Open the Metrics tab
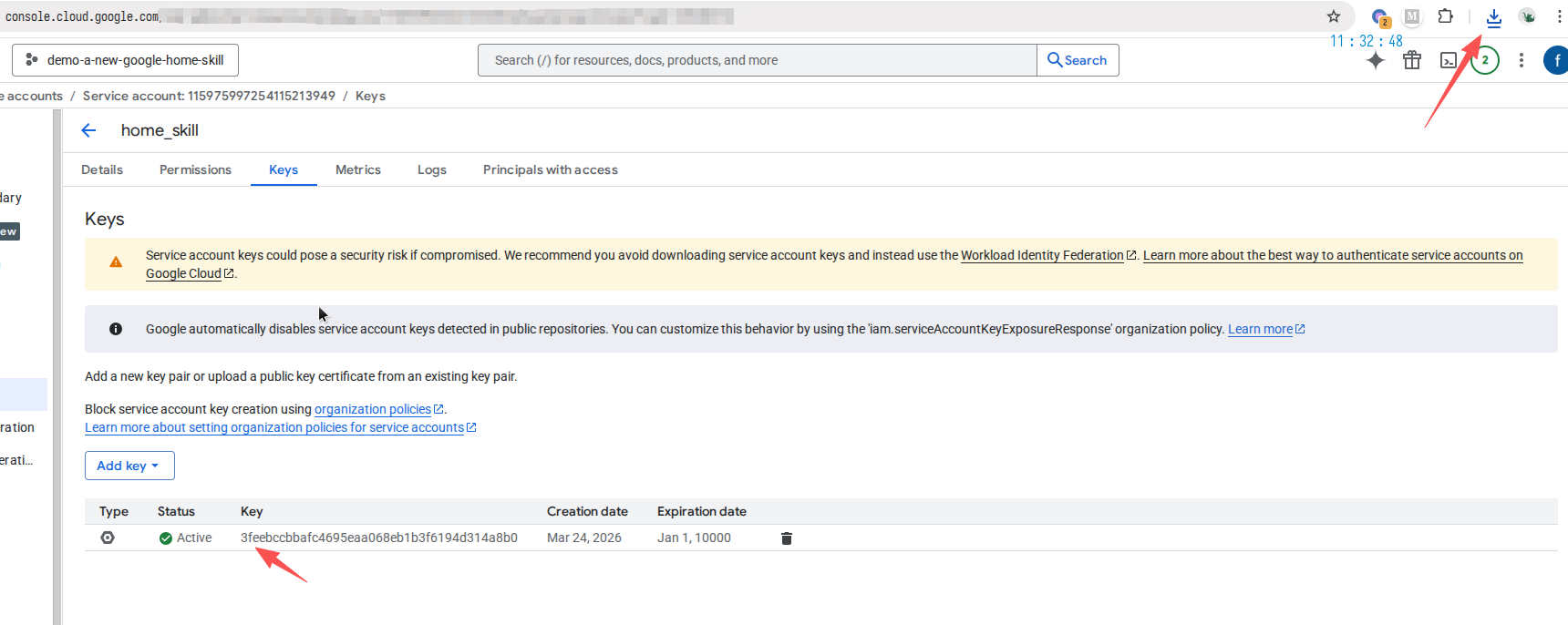Screen dimensions: 1568x625 coord(358,169)
